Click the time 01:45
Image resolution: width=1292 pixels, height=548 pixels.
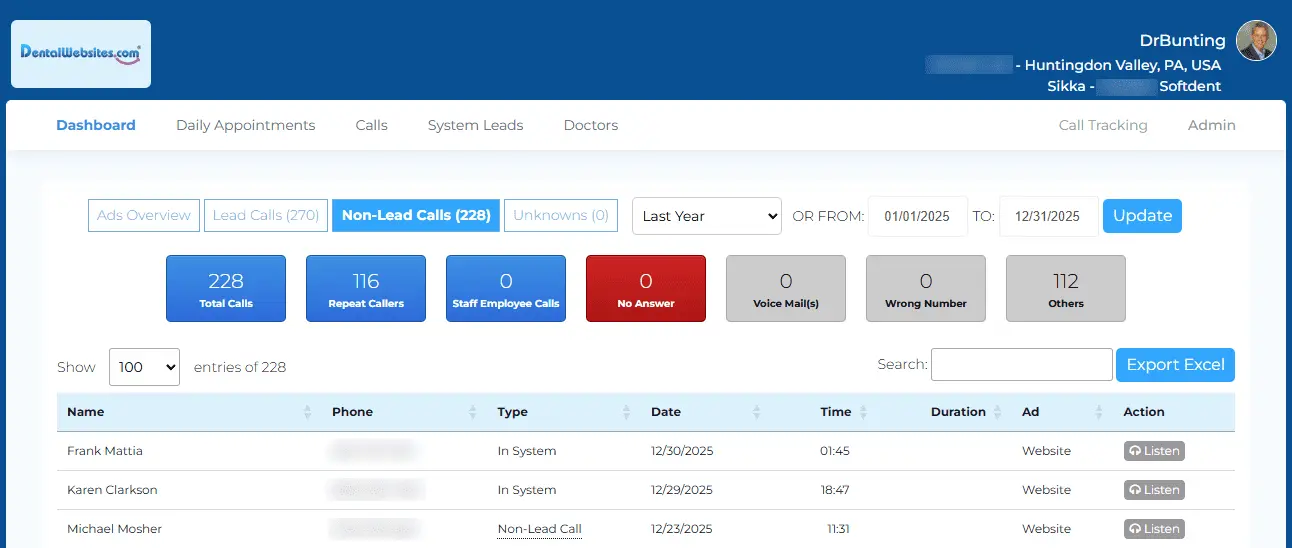coord(835,451)
